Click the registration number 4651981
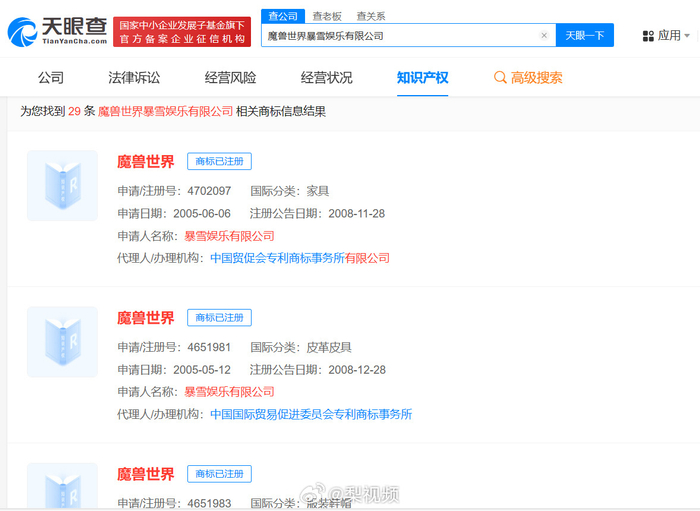Screen dimensions: 700x511 [x=209, y=347]
